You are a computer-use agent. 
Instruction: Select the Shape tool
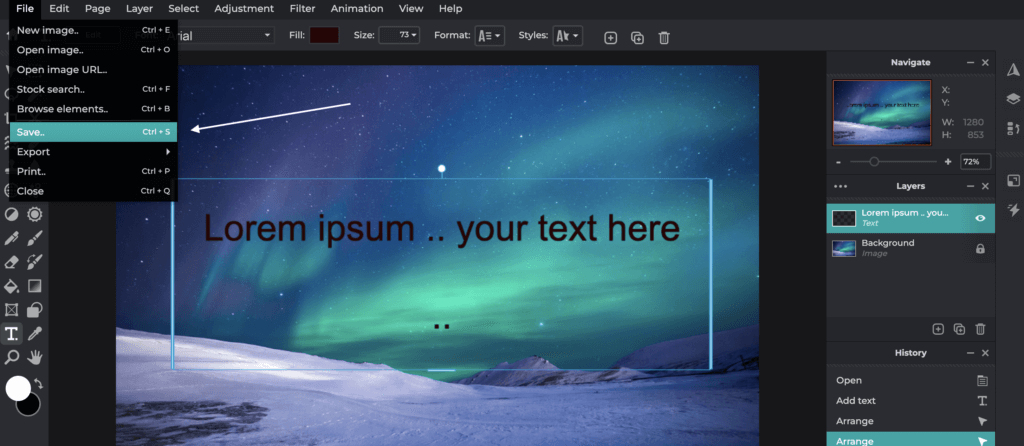[35, 310]
